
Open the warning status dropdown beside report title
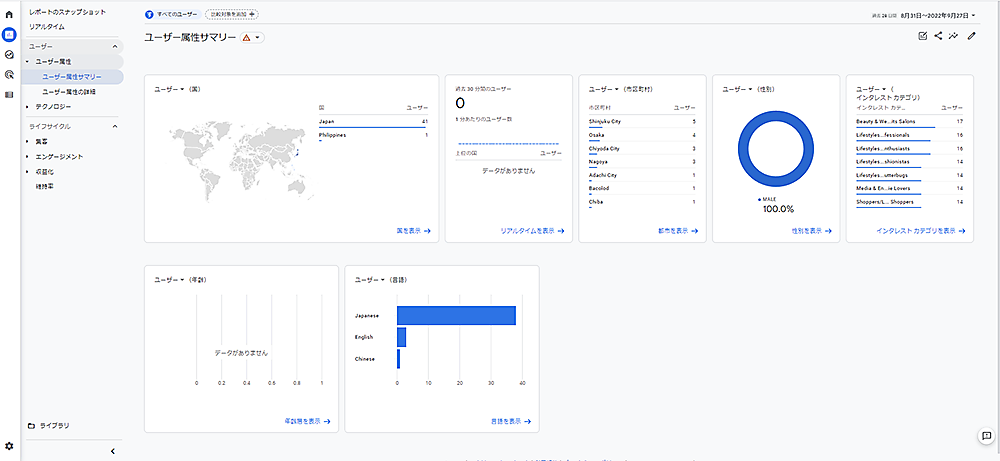click(x=251, y=37)
